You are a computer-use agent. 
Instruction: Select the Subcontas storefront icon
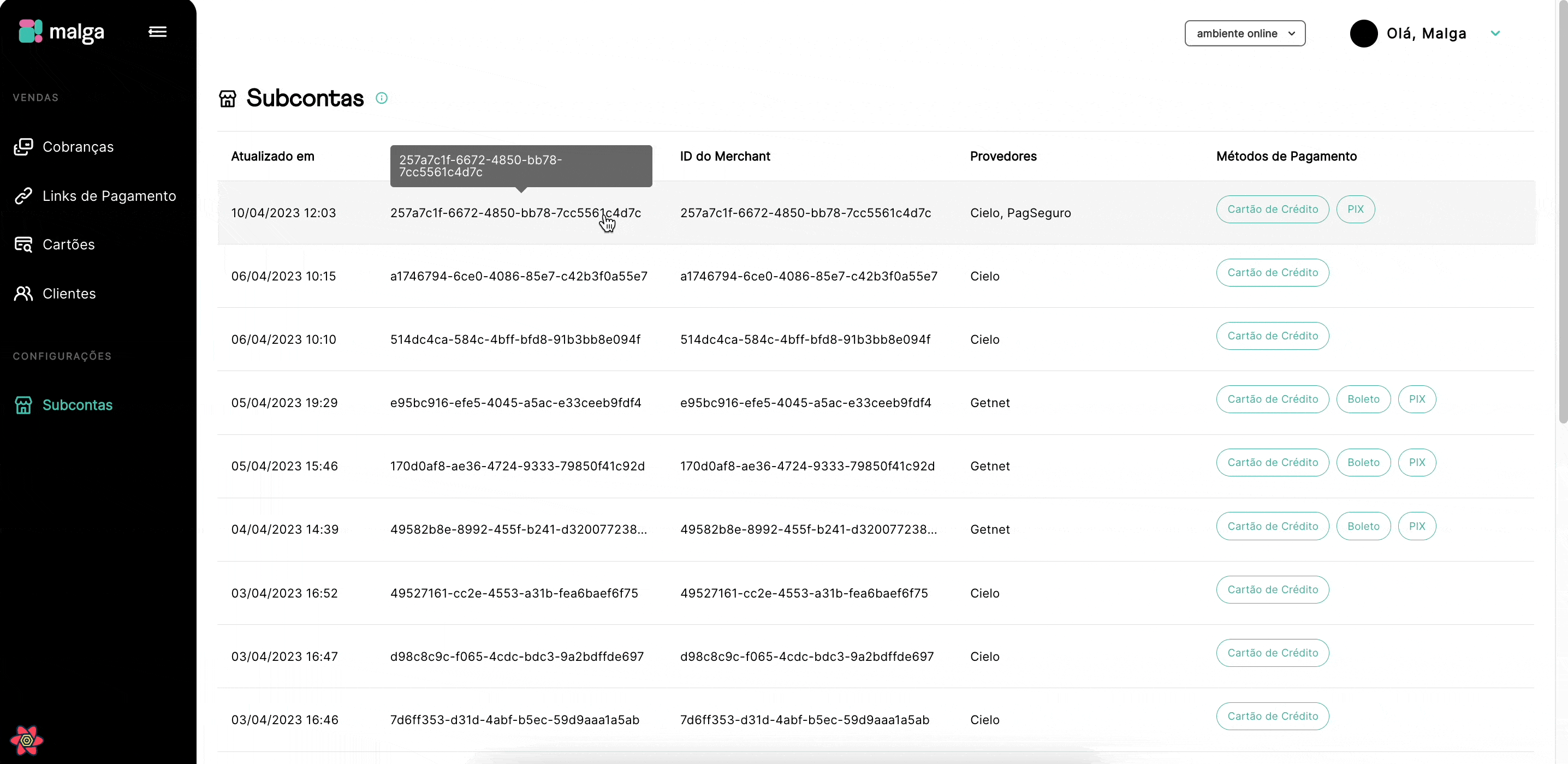(x=23, y=404)
